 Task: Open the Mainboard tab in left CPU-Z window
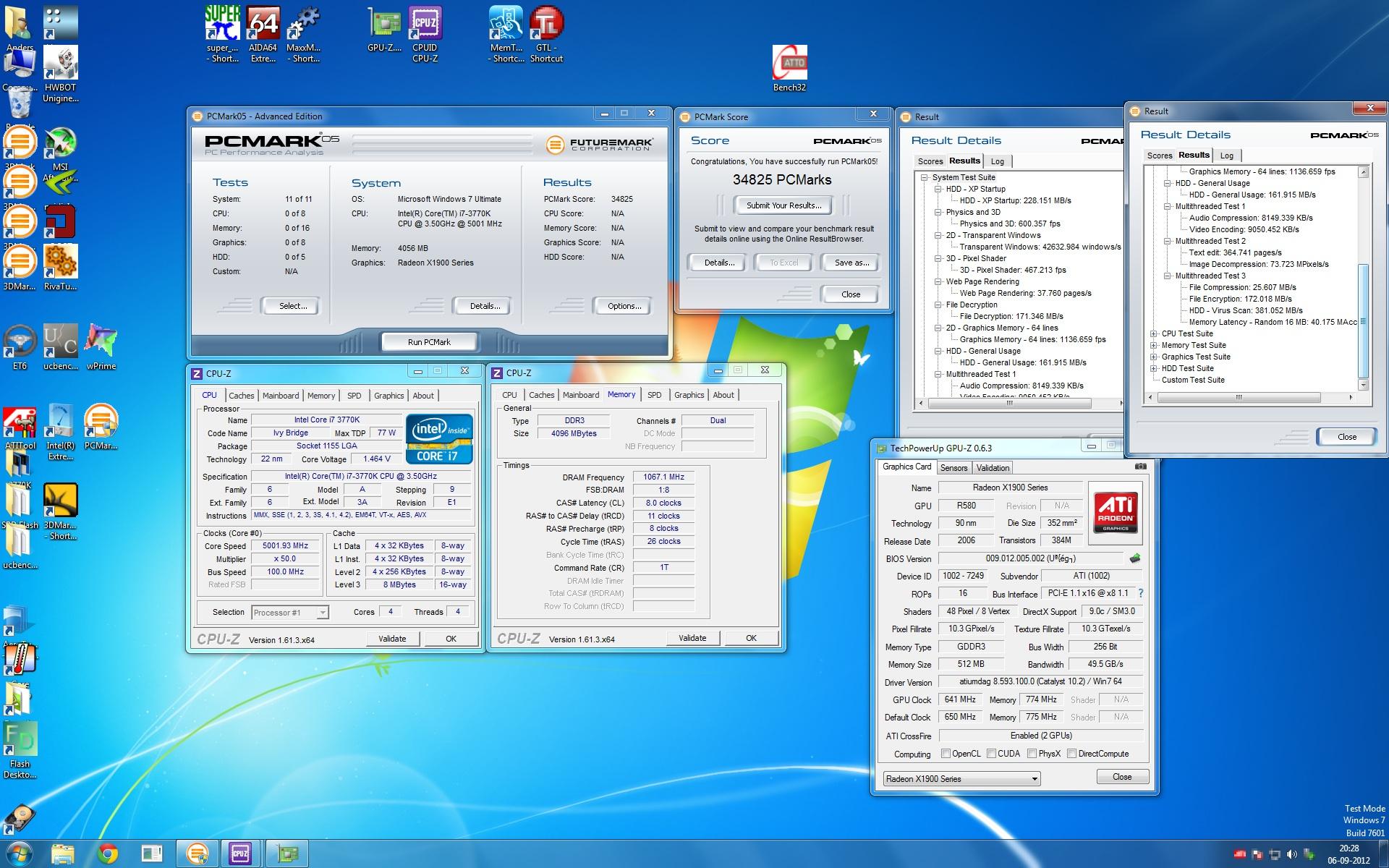[281, 396]
